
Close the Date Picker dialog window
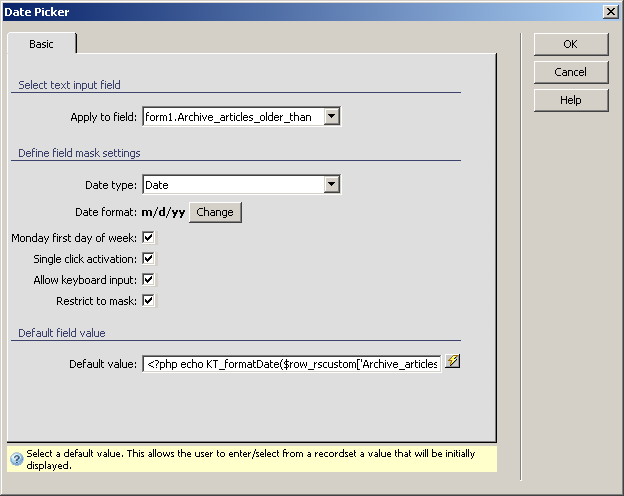point(611,10)
